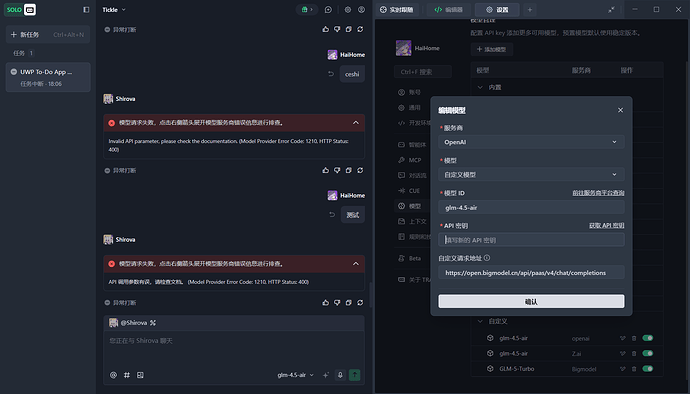Copy the first interrupted reply
The image size is (690, 394).
(x=349, y=29)
